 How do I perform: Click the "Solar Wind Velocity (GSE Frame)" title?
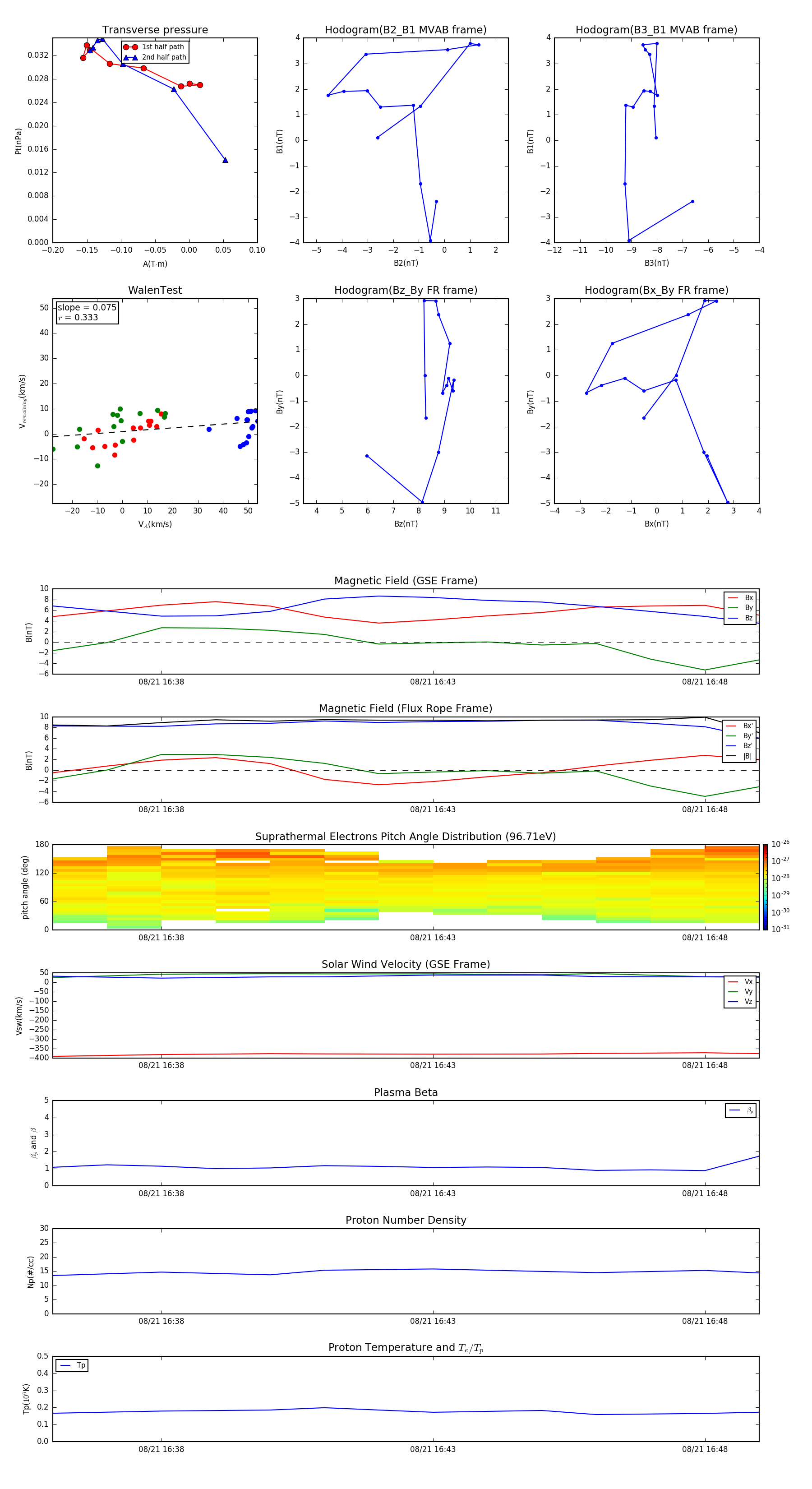click(x=406, y=965)
